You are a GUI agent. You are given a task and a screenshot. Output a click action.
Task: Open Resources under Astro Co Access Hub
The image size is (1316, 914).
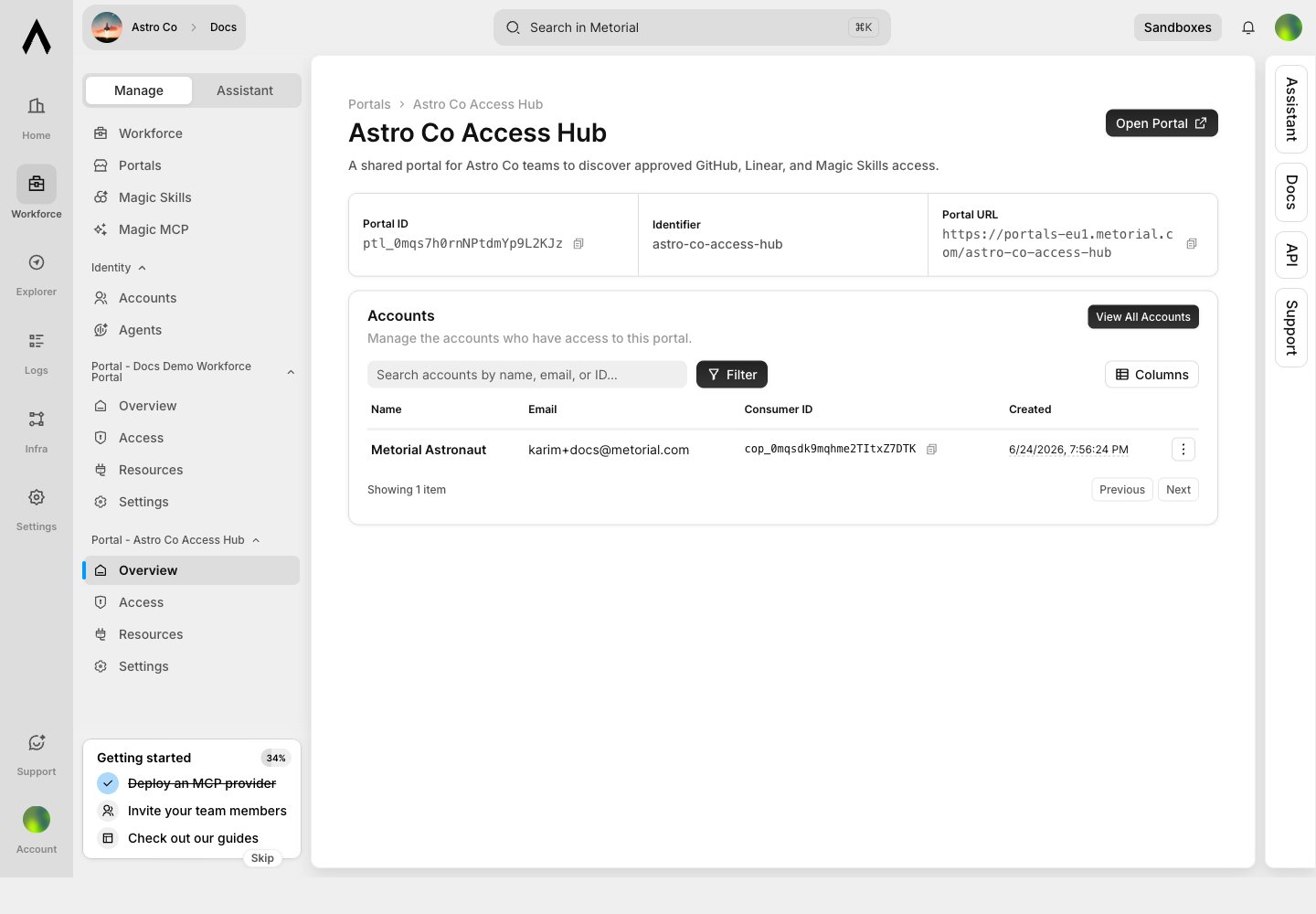coord(191,634)
